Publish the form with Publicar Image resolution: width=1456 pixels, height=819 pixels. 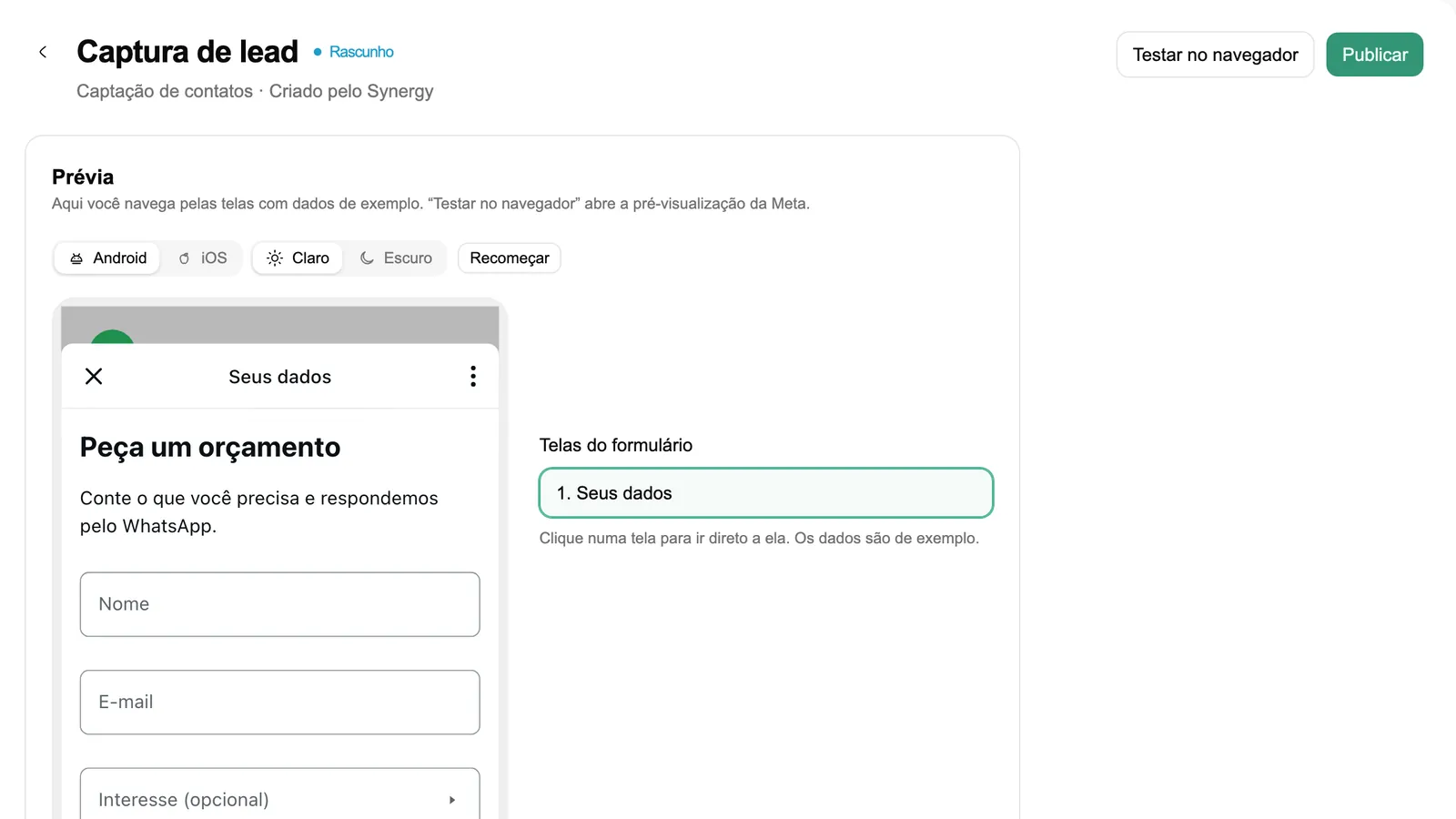pyautogui.click(x=1374, y=55)
